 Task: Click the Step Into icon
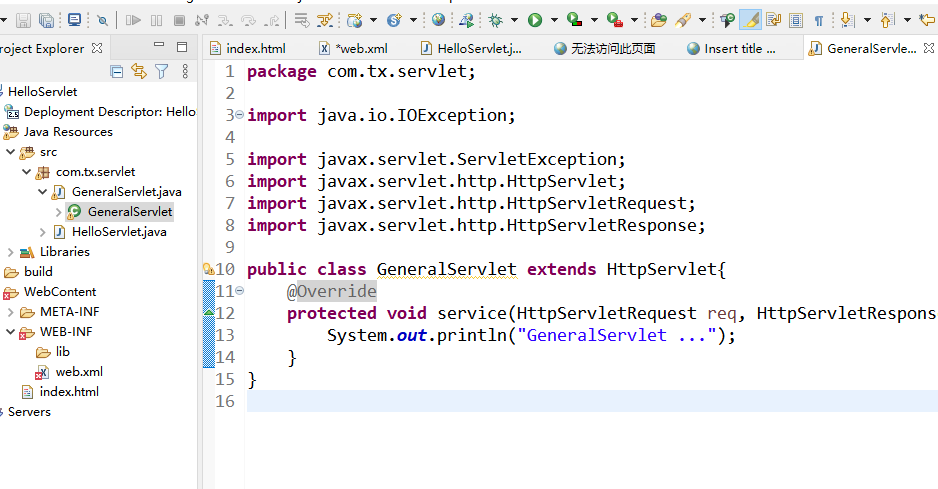[x=225, y=21]
